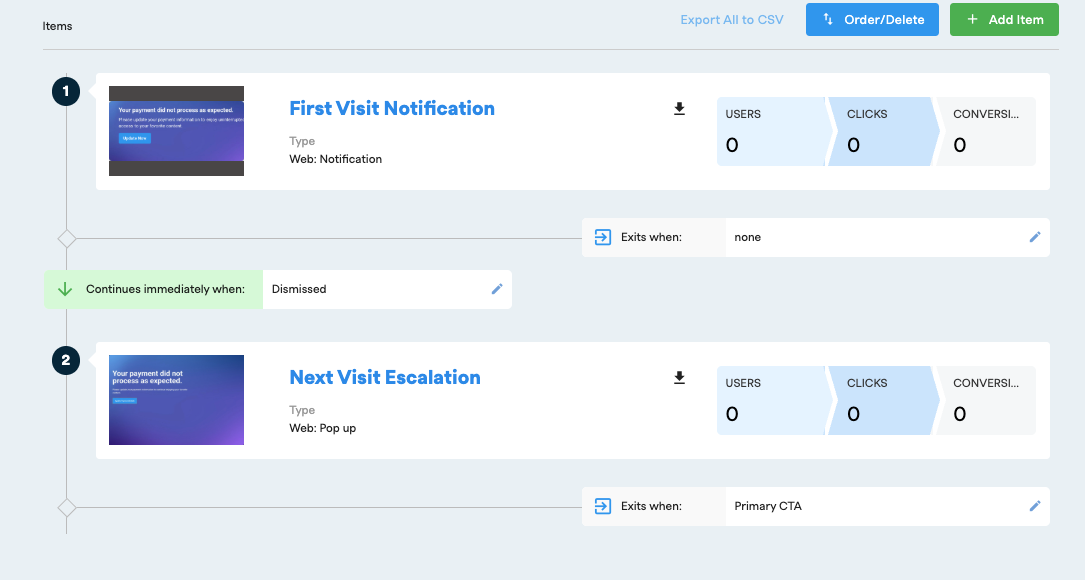Edit the Dismissed continue condition pencil
This screenshot has width=1085, height=580.
497,289
